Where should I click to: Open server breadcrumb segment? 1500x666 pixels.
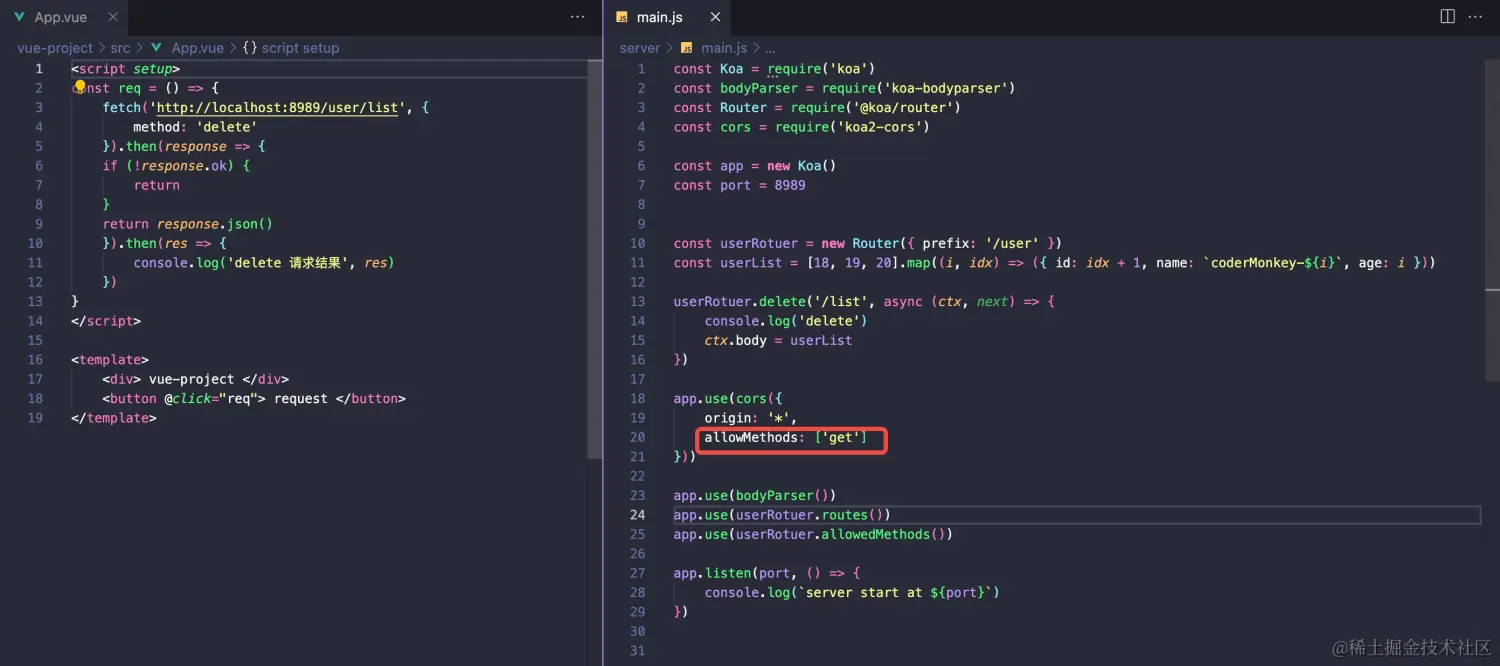click(x=640, y=48)
